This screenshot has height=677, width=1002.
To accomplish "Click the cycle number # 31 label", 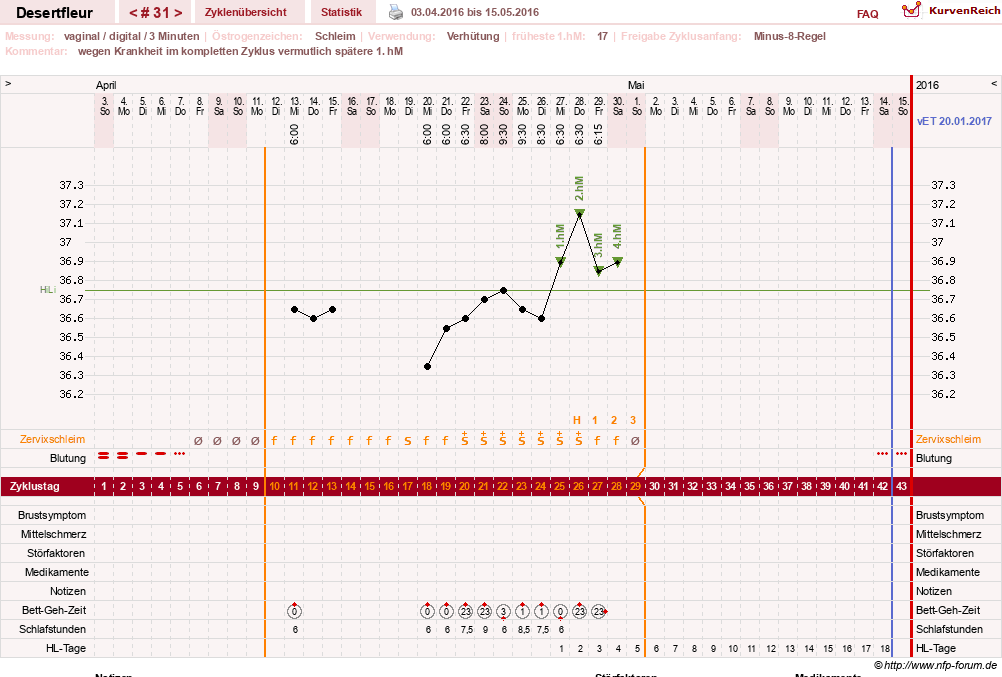I will pyautogui.click(x=156, y=12).
